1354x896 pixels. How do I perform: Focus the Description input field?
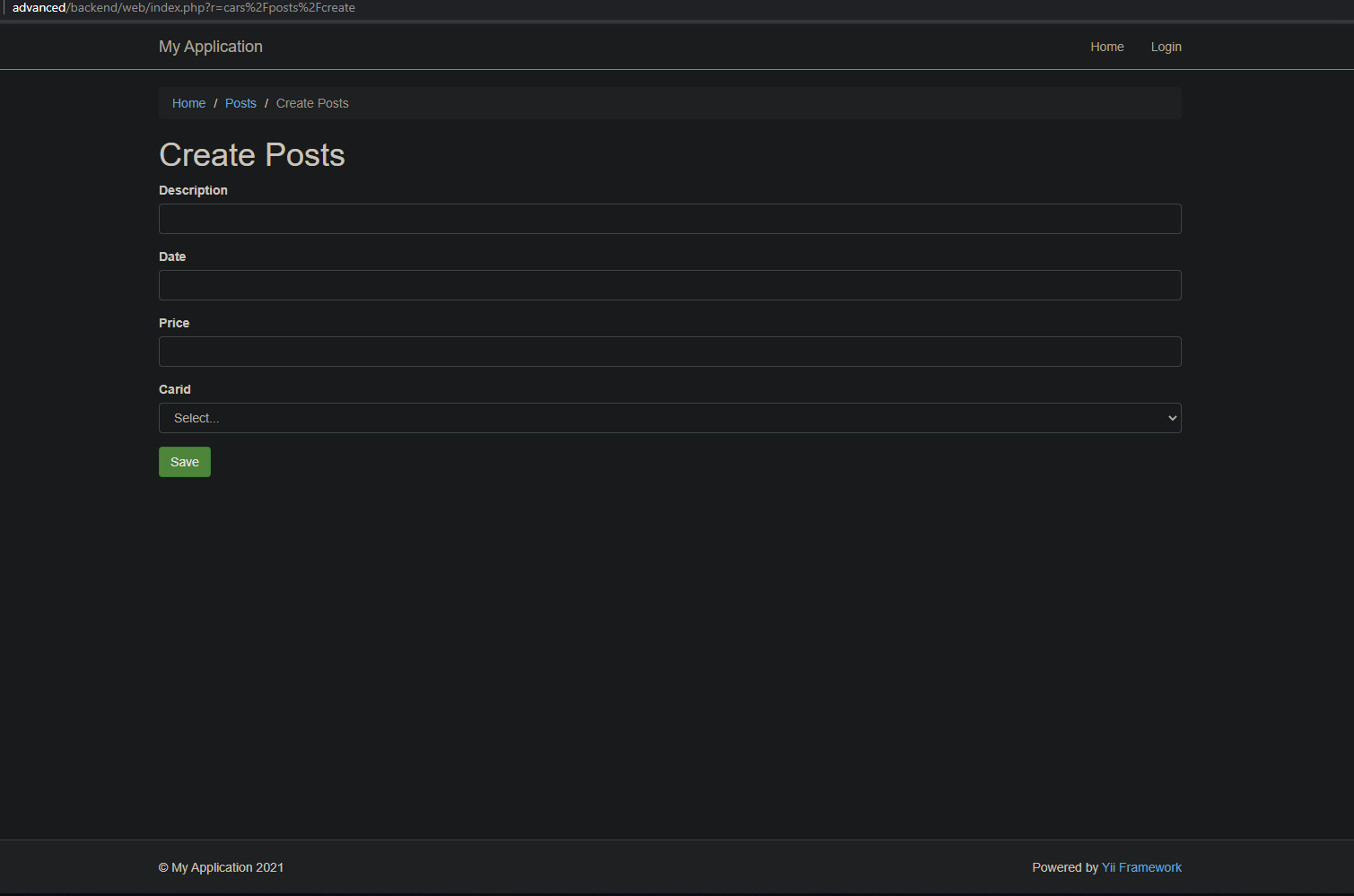(669, 219)
